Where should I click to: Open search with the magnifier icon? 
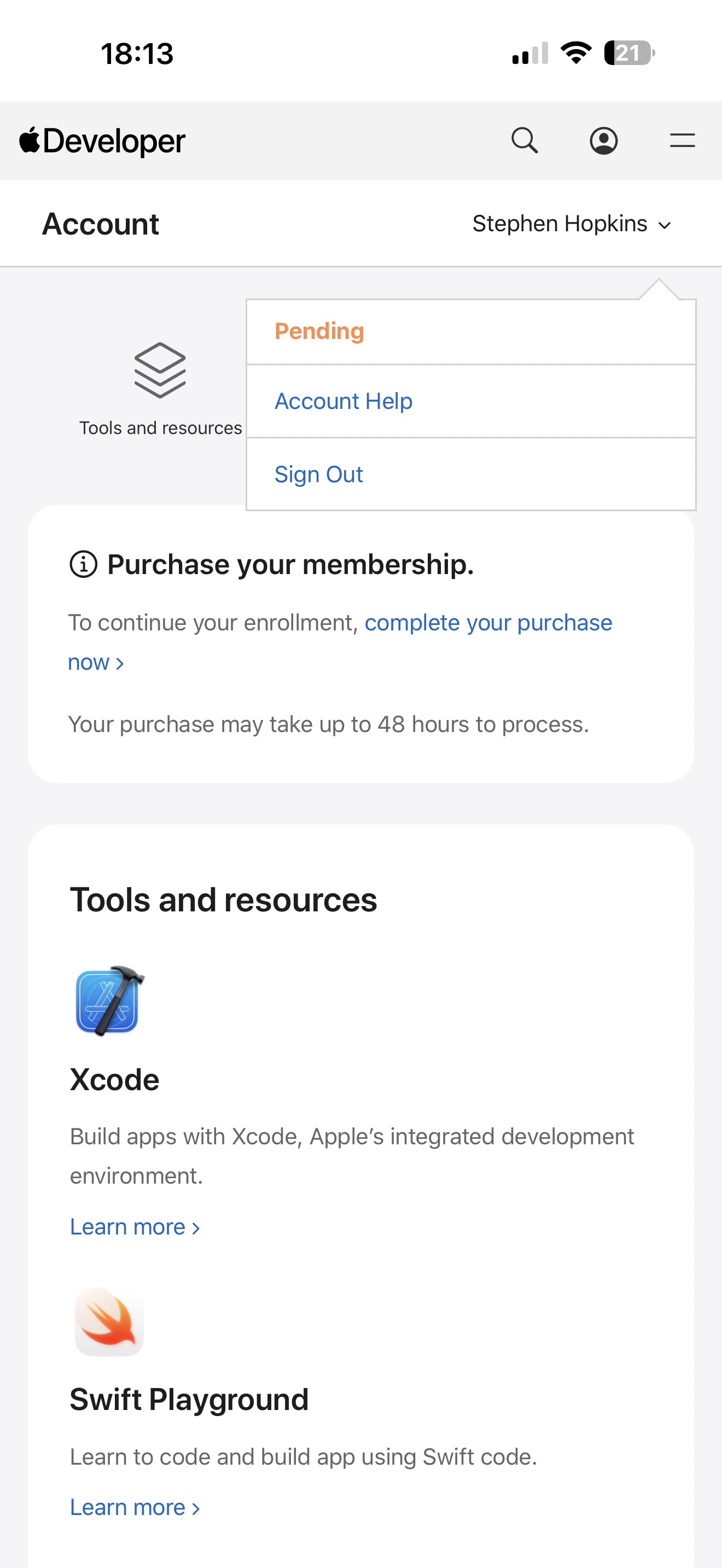(524, 141)
